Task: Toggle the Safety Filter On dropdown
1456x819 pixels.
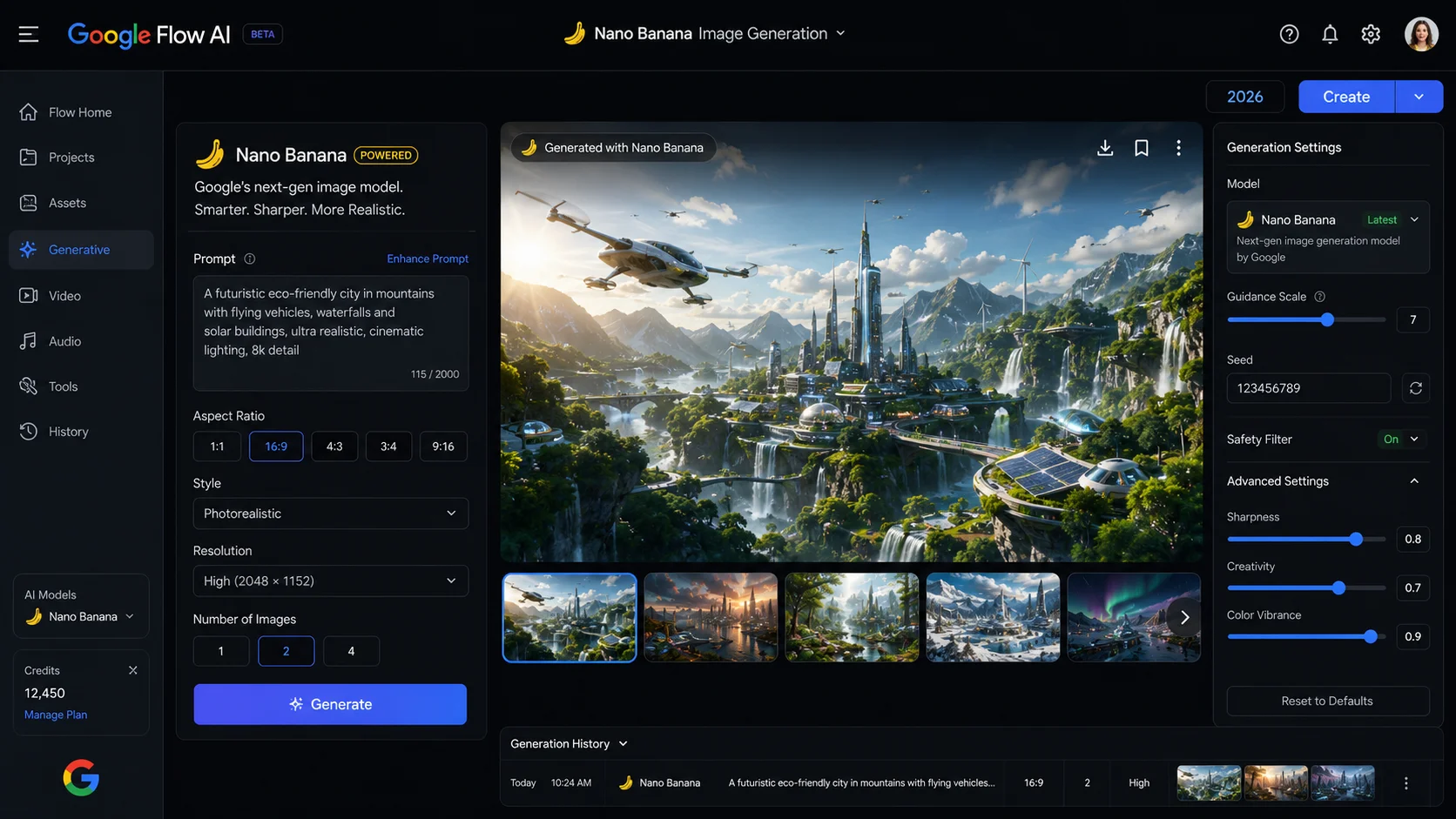Action: (x=1401, y=440)
